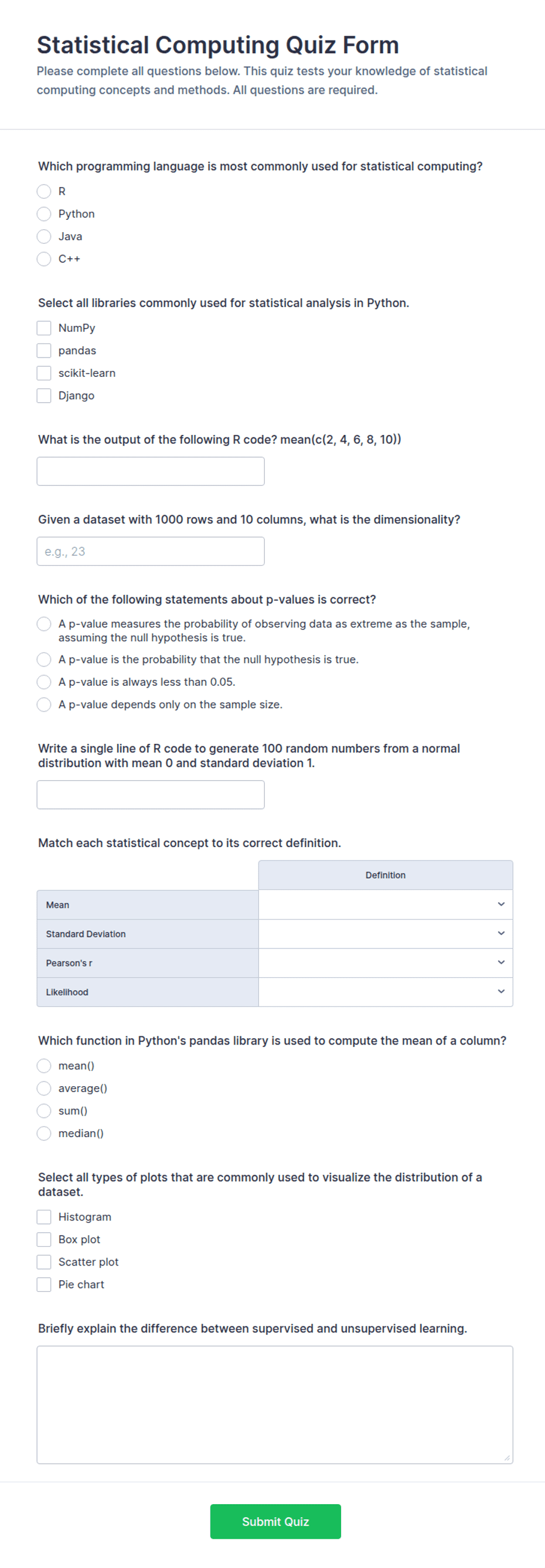The width and height of the screenshot is (545, 1568).
Task: Tick the Box plot checkbox
Action: click(x=44, y=1239)
